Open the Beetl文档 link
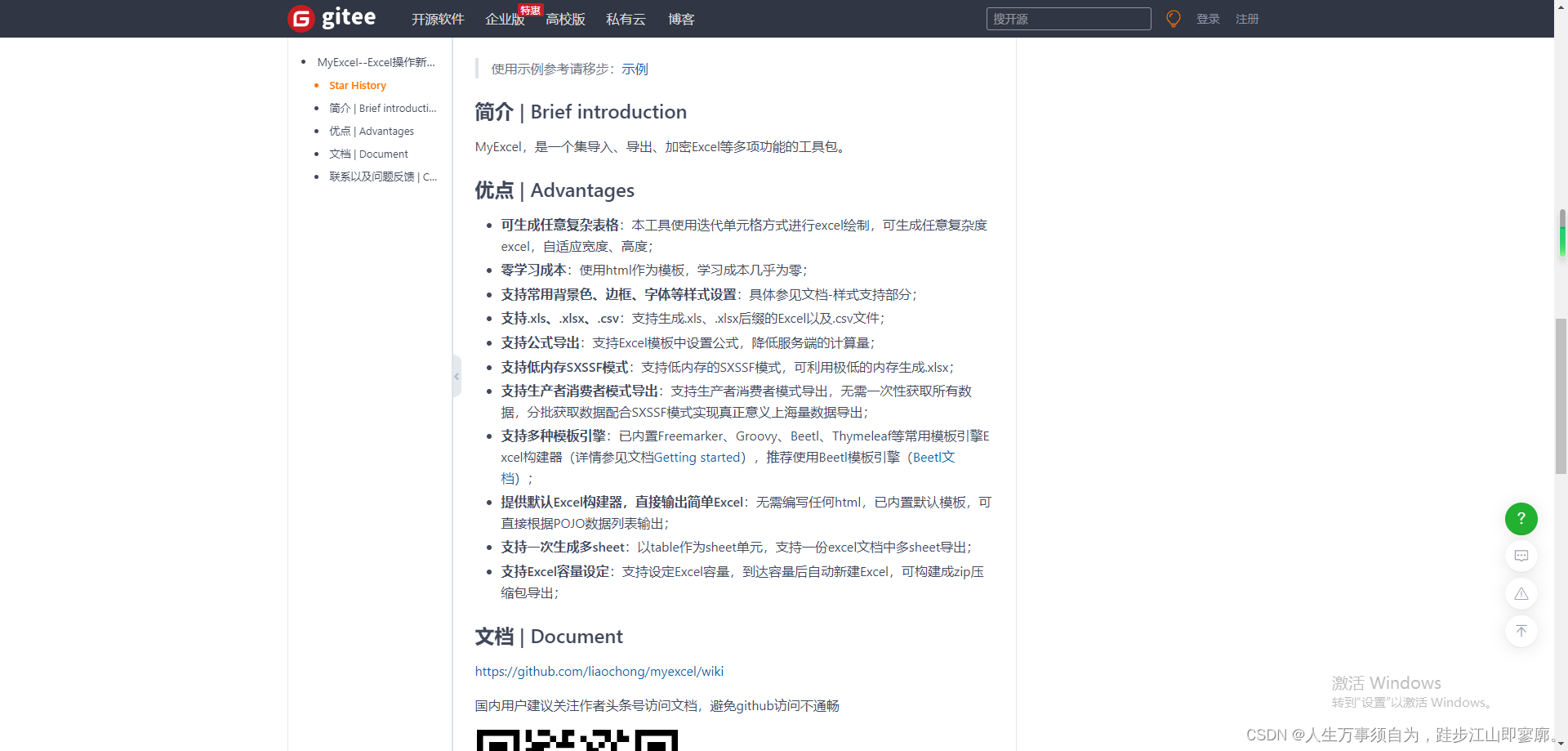Screen dimensions: 1568x751 click(x=934, y=458)
